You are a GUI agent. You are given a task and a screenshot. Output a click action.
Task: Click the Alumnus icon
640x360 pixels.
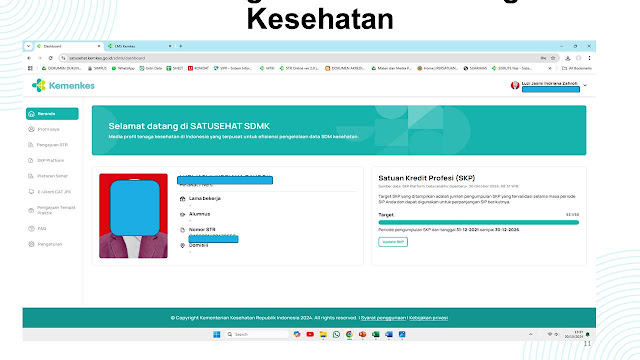(182, 214)
